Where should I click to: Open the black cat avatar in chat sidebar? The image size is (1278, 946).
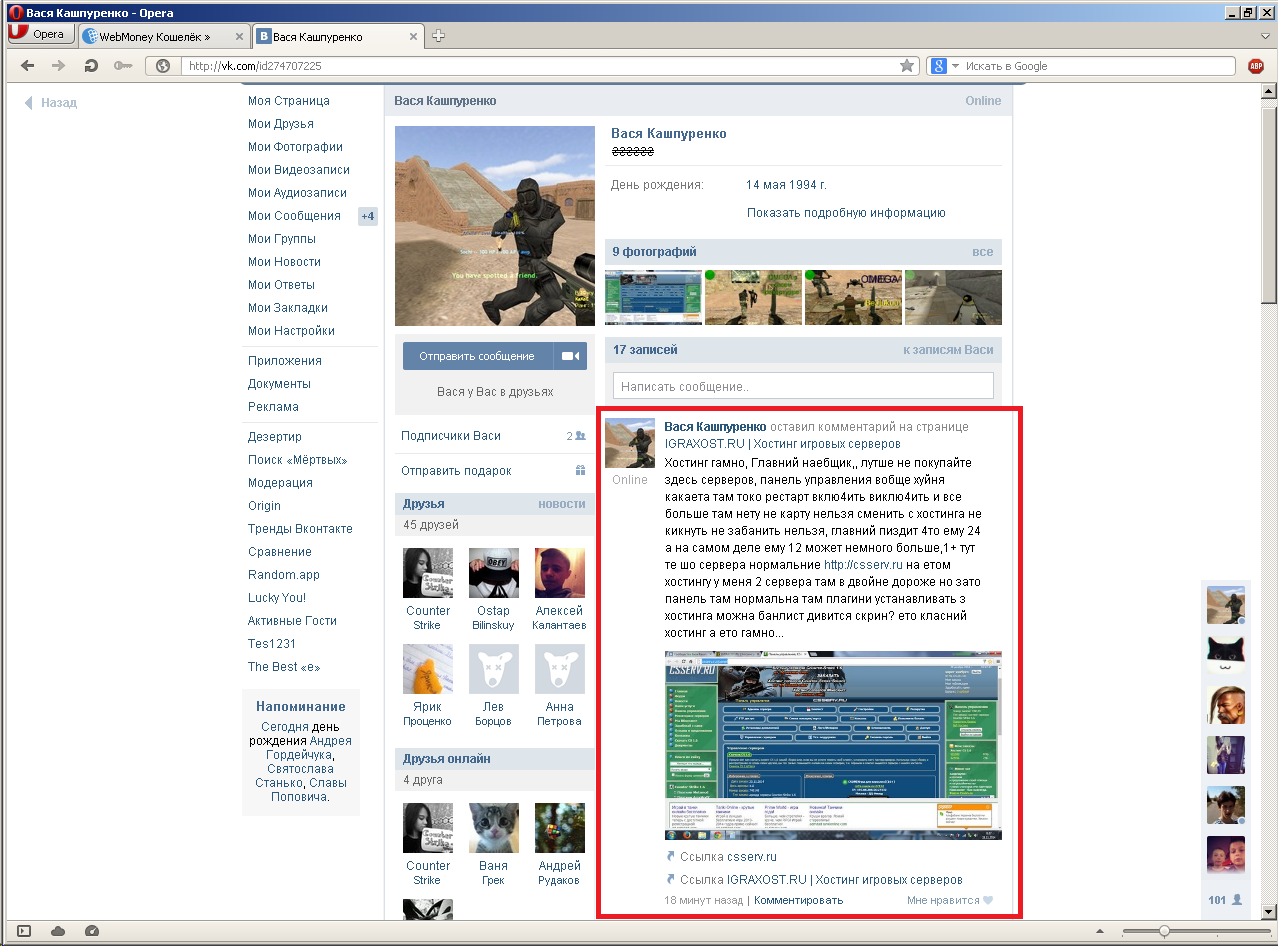pos(1226,655)
